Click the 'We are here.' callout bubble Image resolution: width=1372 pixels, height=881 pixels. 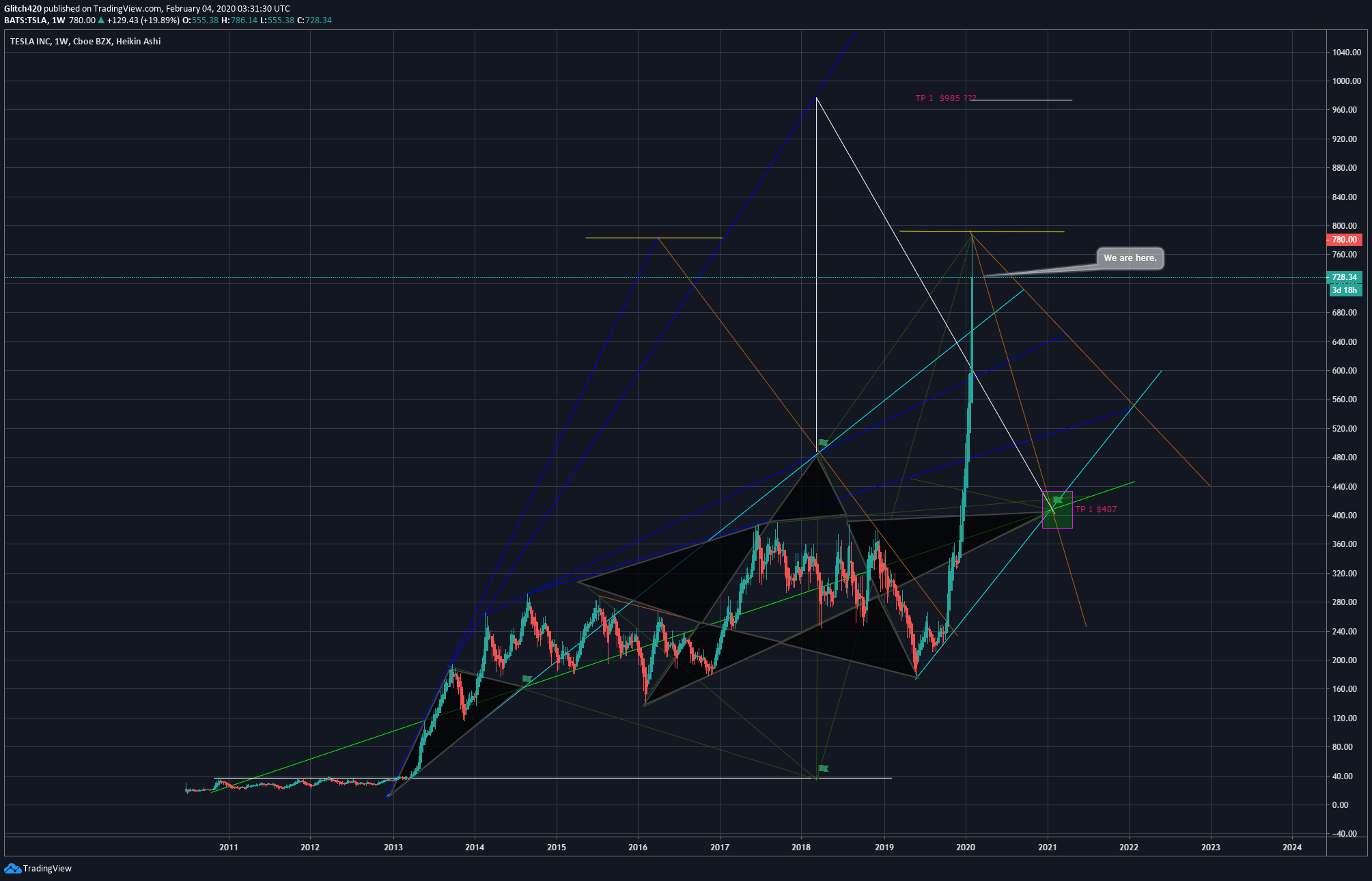pyautogui.click(x=1130, y=258)
